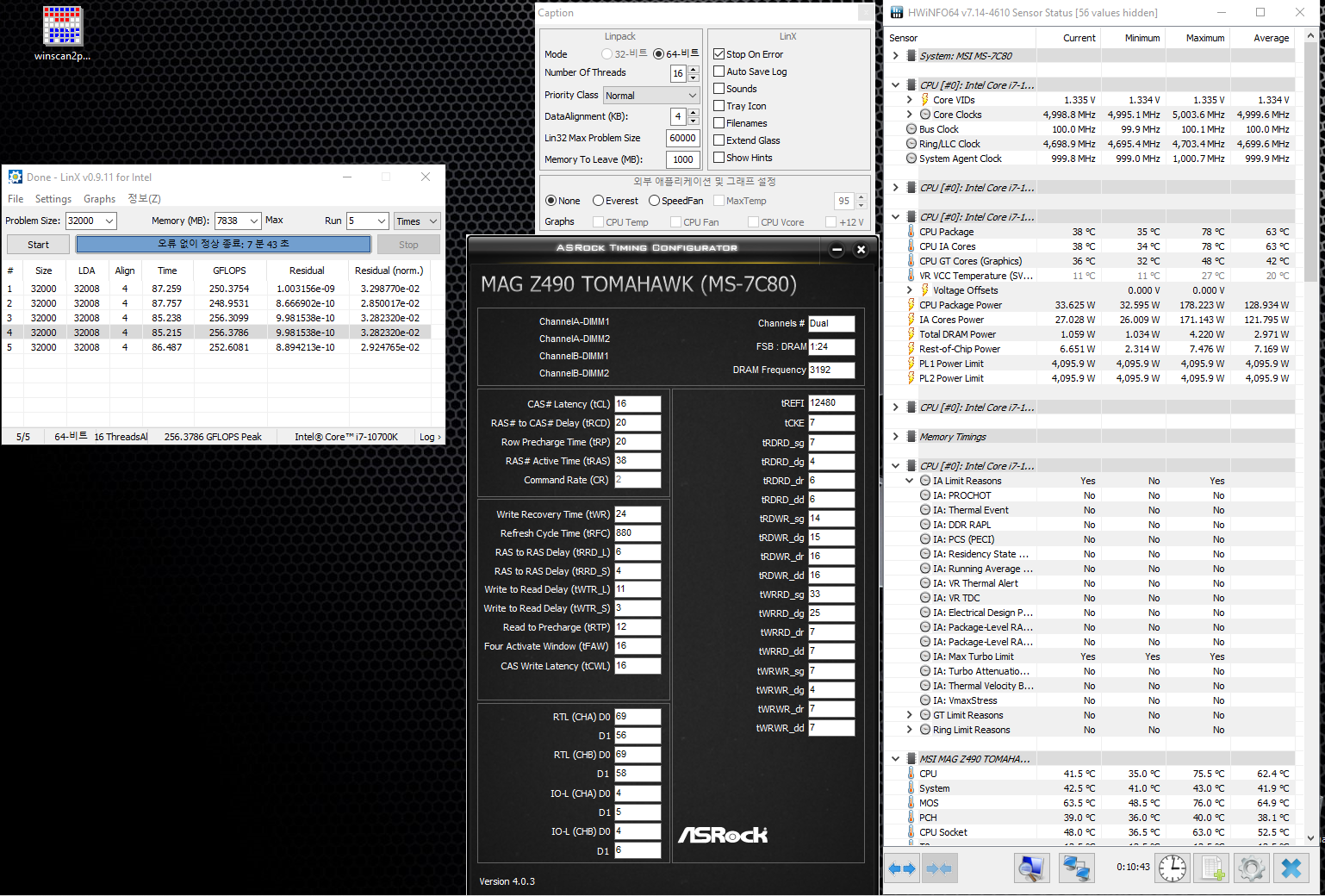Screen dimensions: 1325x896
Task: Click the collapse-columns arrows button in HWiNFO
Action: [939, 868]
